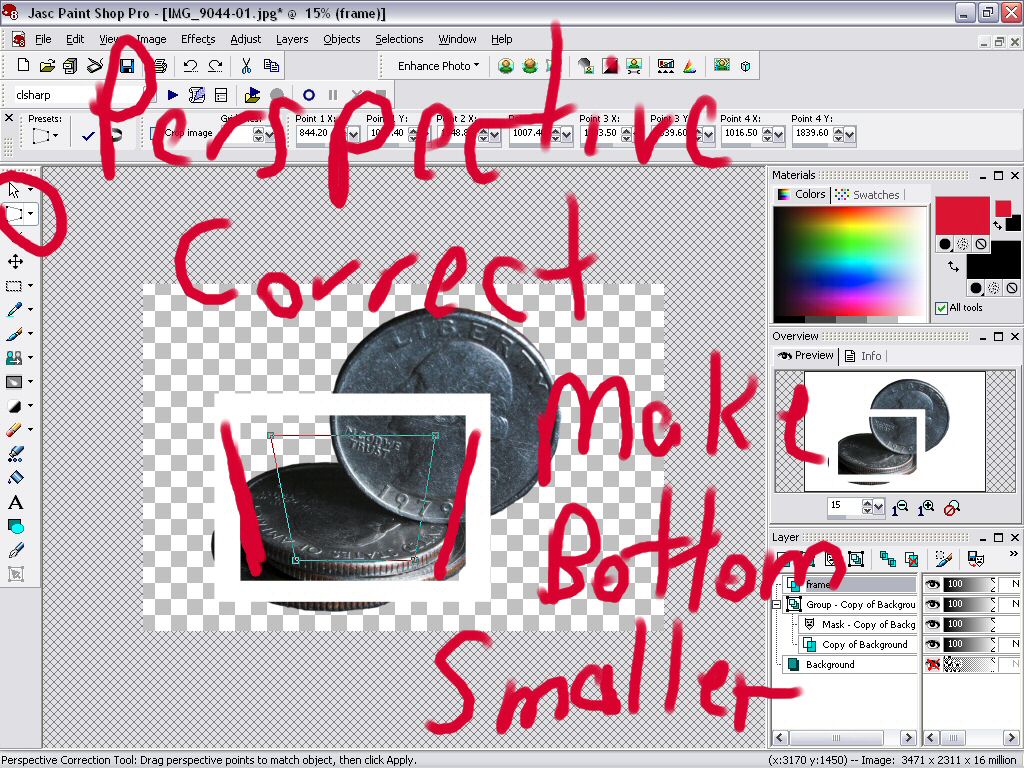Click the Paint Brush tool
The image size is (1024, 768).
[x=15, y=334]
